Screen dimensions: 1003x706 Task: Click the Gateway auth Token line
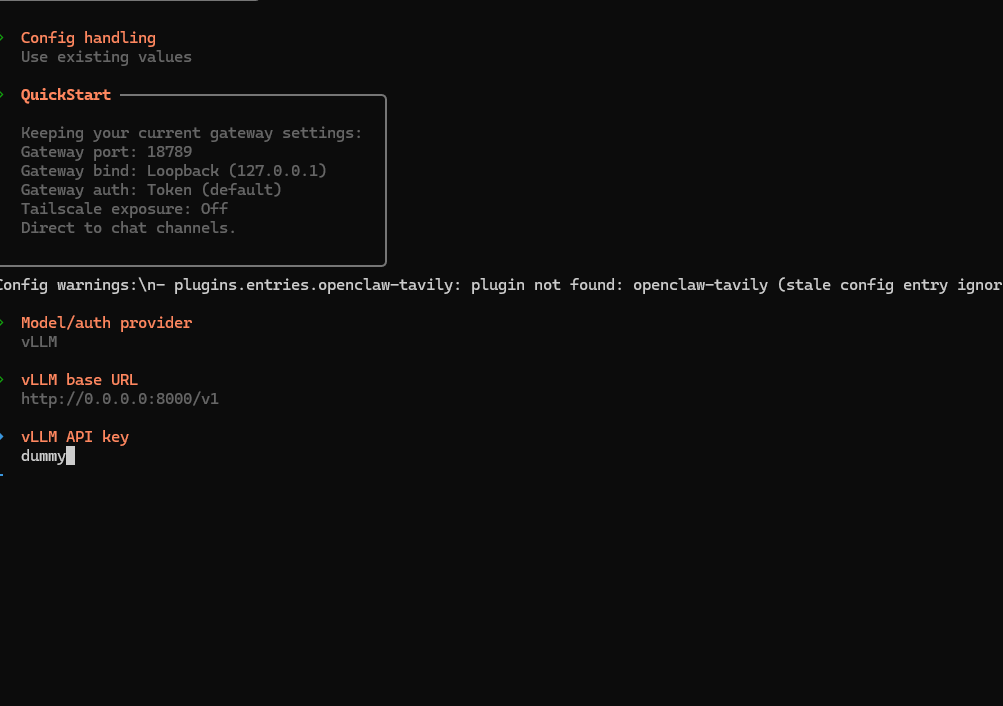(151, 190)
